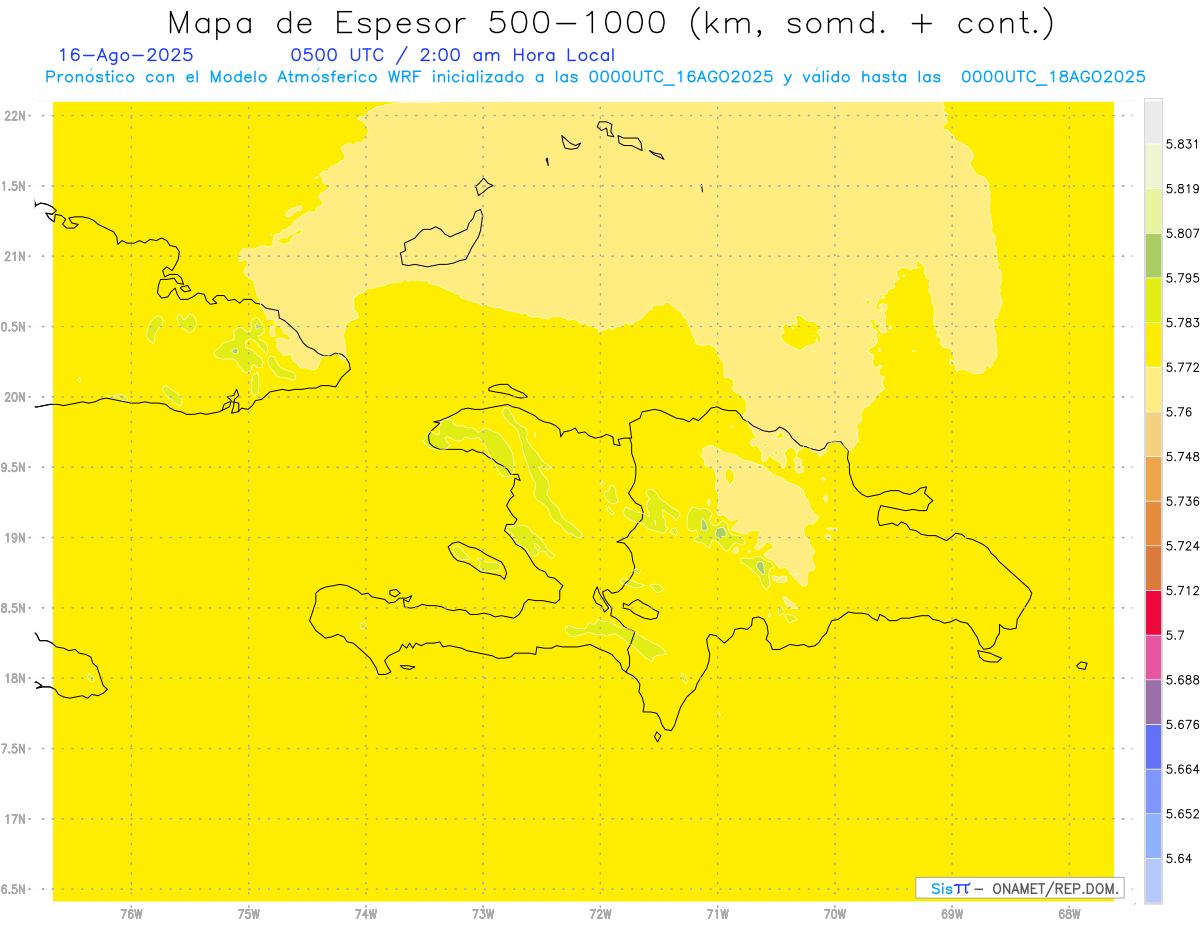
Task: Click the 22N latitude label
Action: click(15, 116)
